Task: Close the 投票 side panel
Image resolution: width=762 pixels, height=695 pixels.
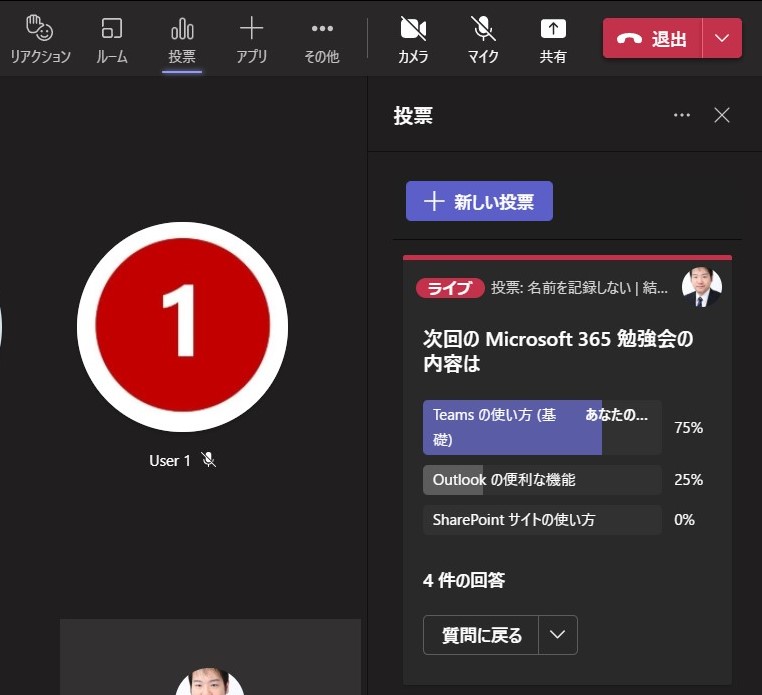Action: tap(722, 115)
